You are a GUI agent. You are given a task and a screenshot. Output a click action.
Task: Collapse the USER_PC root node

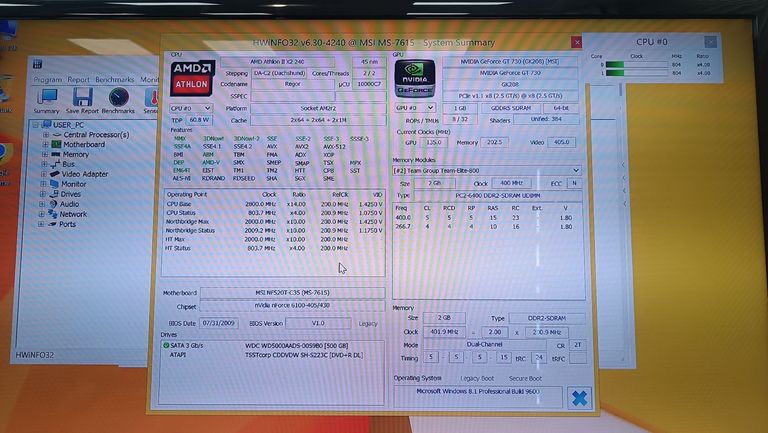pos(35,125)
